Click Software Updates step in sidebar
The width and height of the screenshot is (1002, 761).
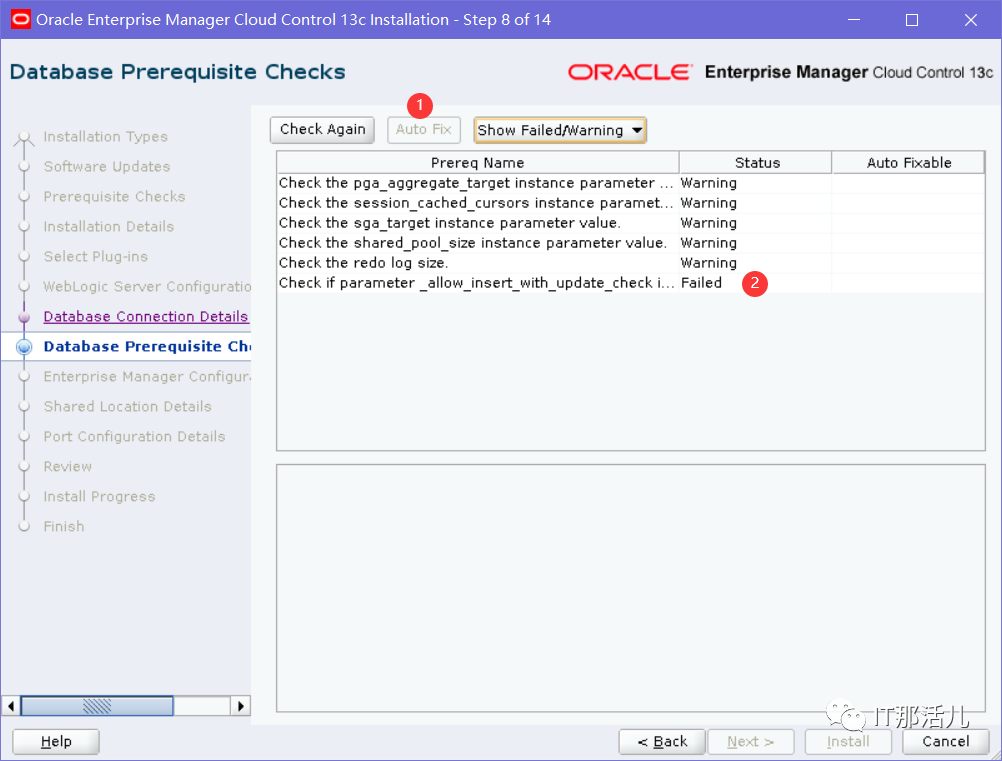point(107,167)
